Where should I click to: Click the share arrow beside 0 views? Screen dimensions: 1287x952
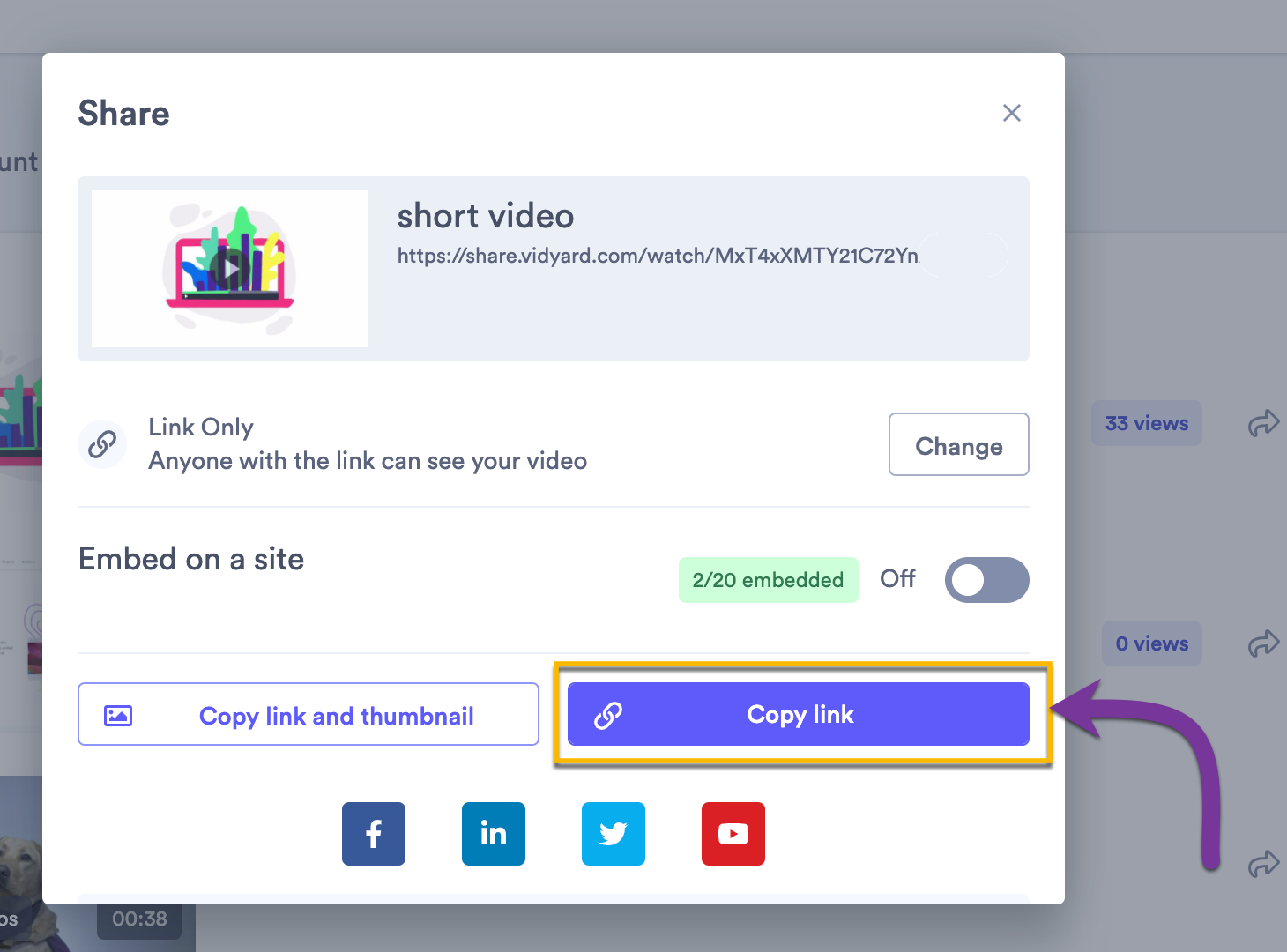1263,643
